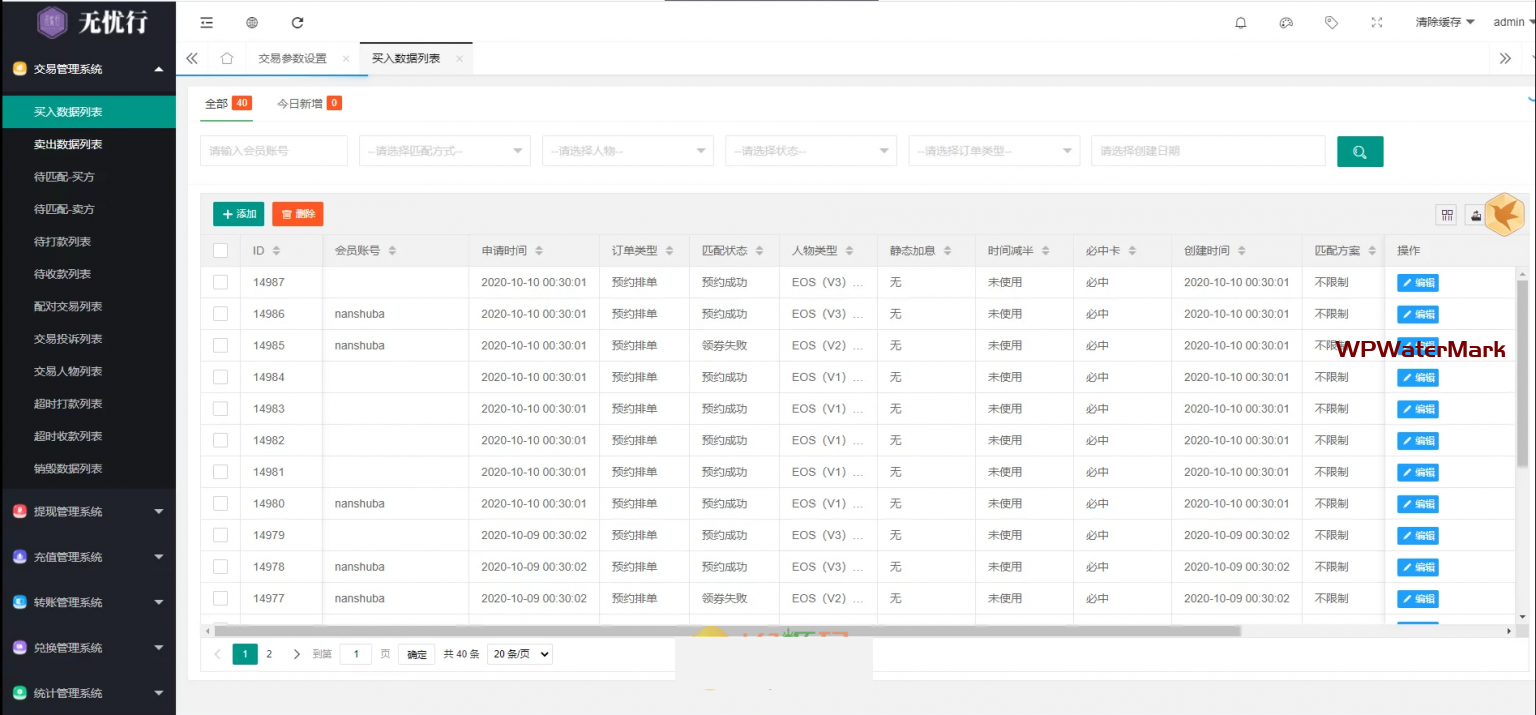Click the refresh page icon

[297, 22]
